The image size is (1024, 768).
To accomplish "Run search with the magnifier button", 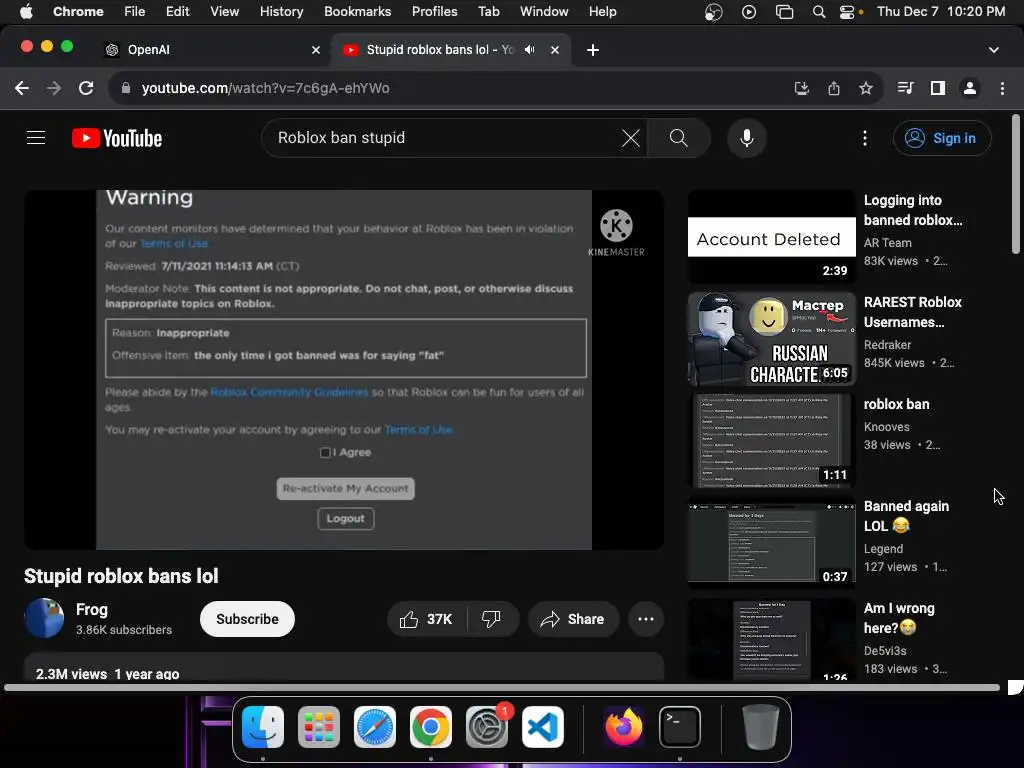I will pyautogui.click(x=679, y=138).
